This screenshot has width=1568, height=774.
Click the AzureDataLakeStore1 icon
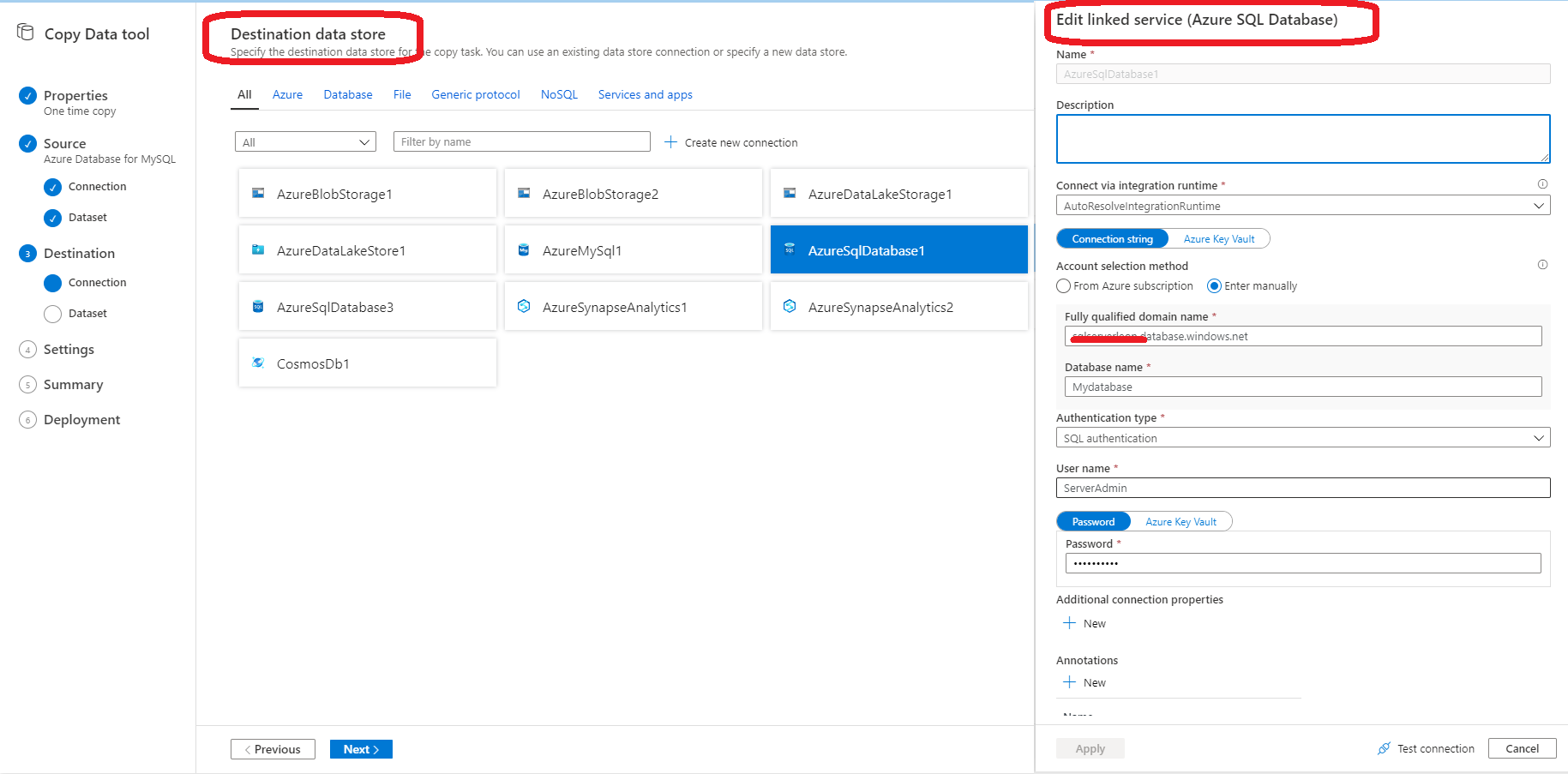tap(258, 250)
